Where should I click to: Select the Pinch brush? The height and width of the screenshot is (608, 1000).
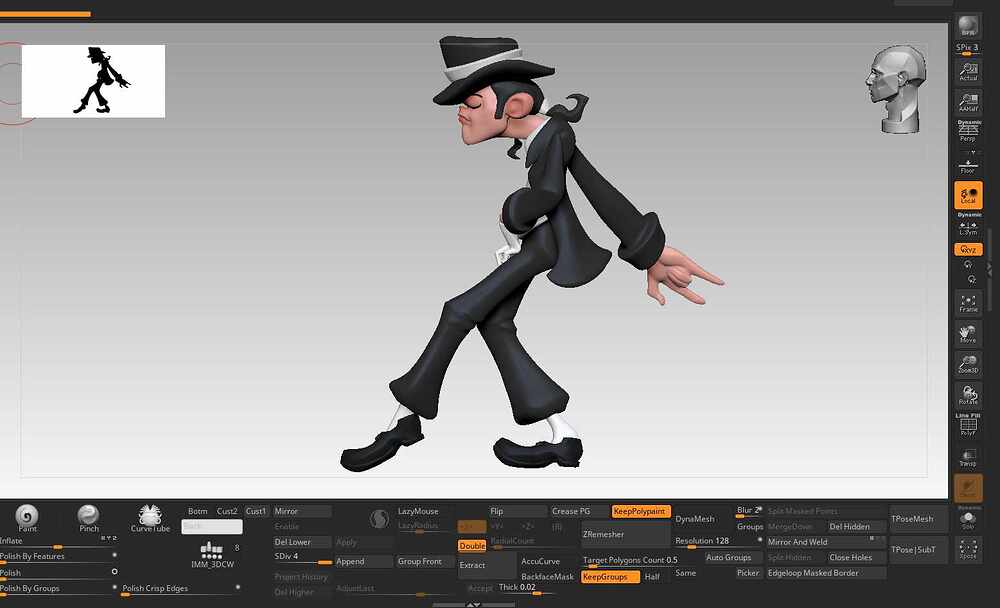[88, 517]
